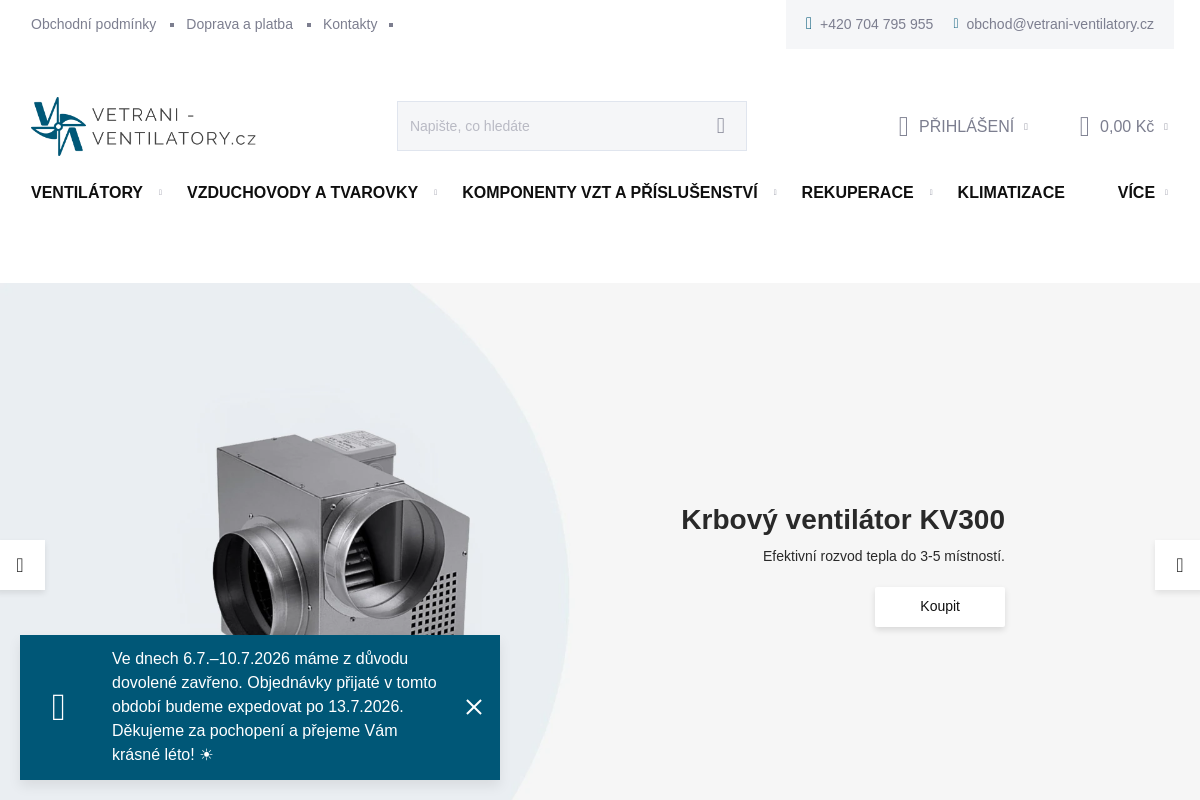Open the Ventilátory category
The image size is (1200, 800).
pos(87,192)
